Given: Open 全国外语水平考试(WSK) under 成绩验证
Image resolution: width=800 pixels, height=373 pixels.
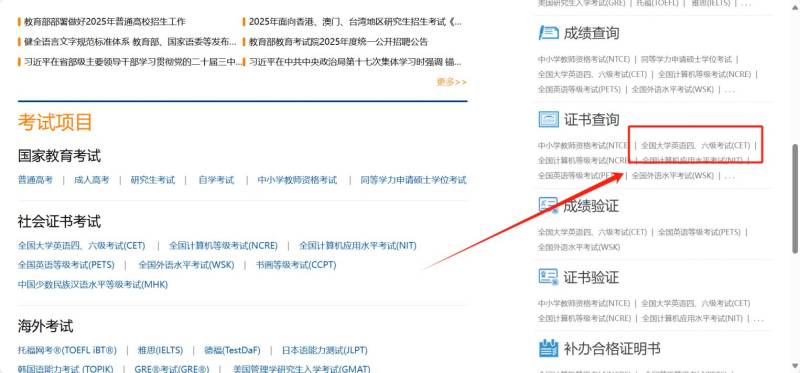Looking at the screenshot, I should (x=579, y=247).
